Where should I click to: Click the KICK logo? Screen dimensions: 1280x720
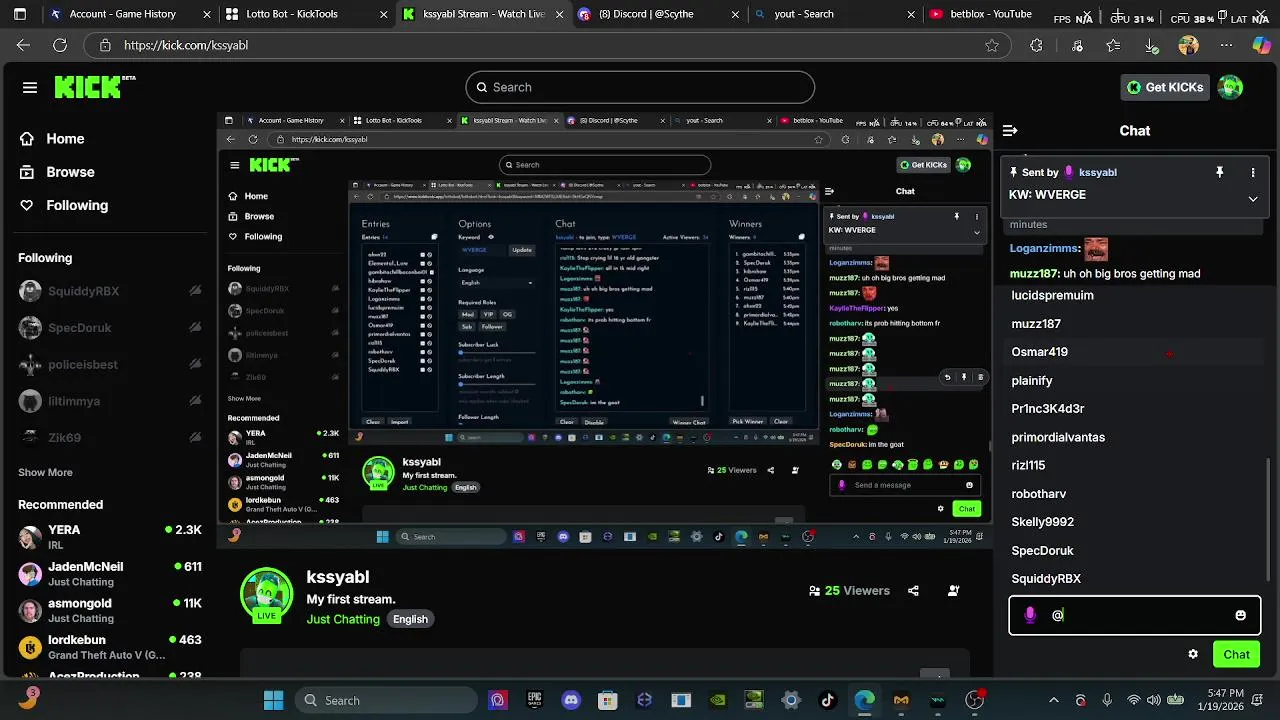[x=95, y=87]
